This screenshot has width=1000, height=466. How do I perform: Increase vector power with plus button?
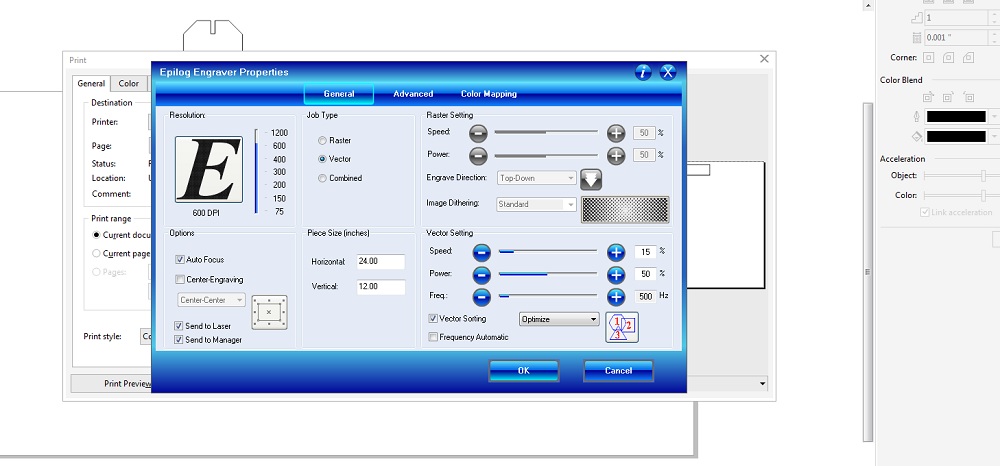[615, 275]
